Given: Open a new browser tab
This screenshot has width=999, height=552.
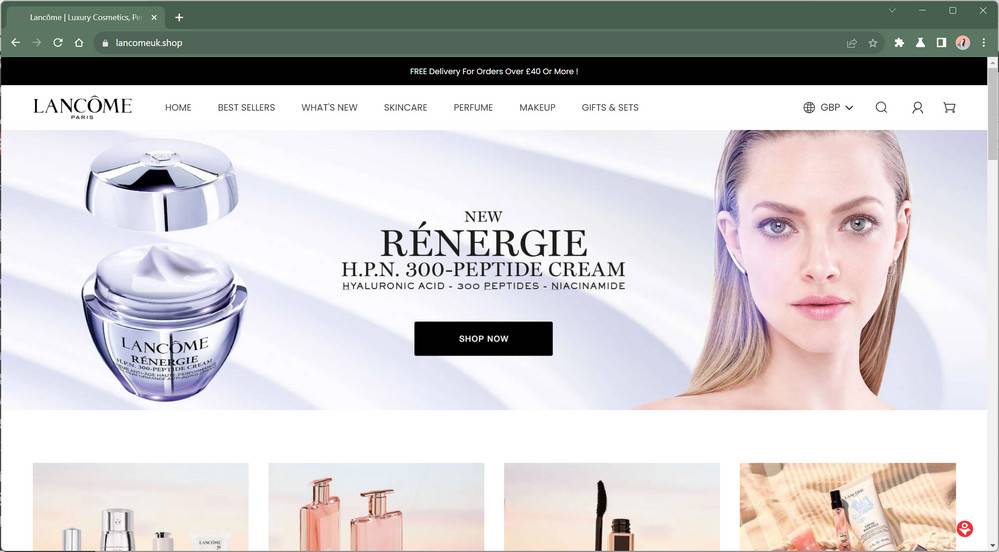Looking at the screenshot, I should coord(179,17).
